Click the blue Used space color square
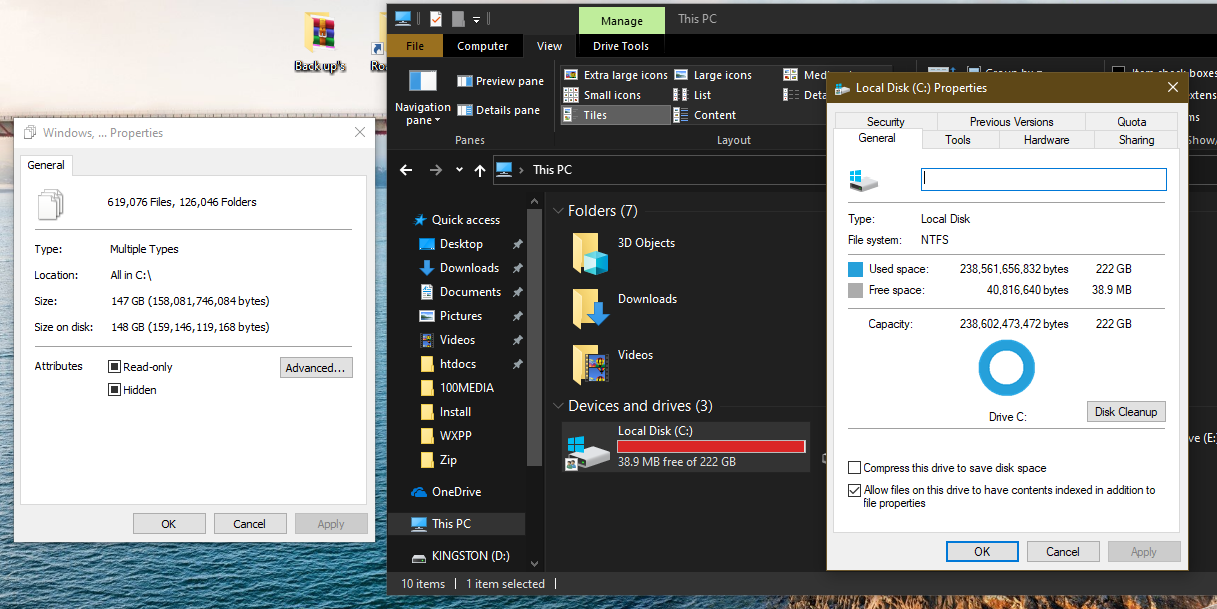The height and width of the screenshot is (609, 1217). [855, 269]
